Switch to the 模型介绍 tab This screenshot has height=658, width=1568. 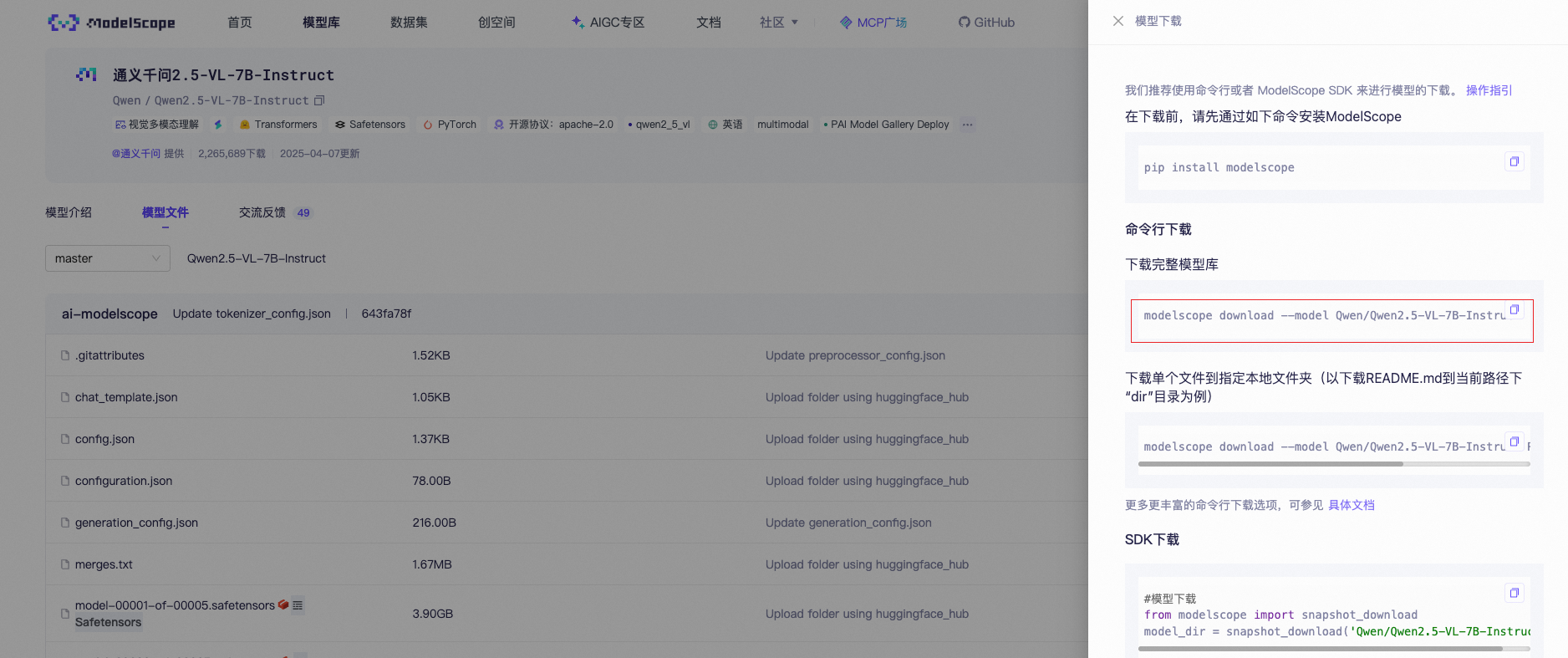69,212
